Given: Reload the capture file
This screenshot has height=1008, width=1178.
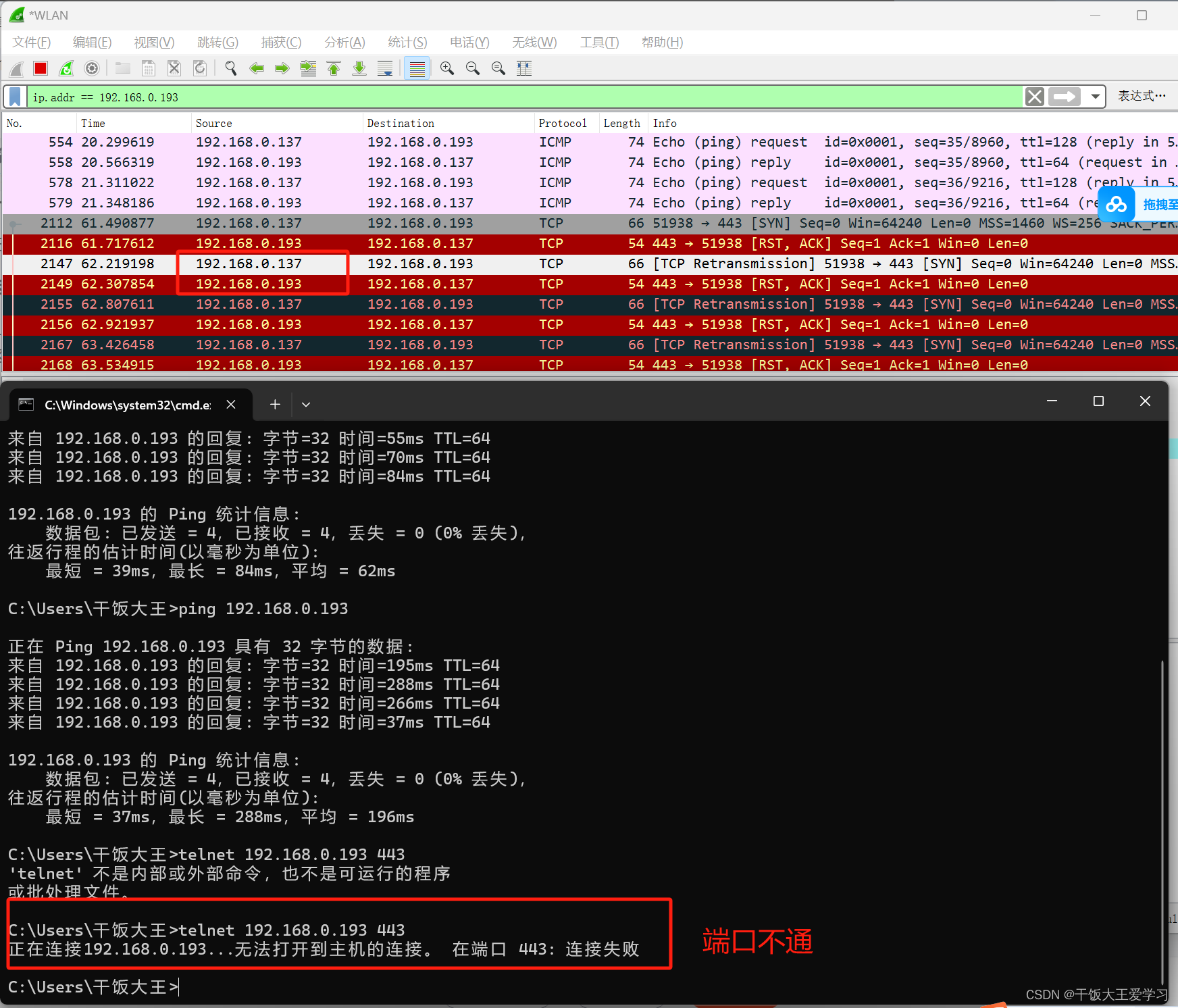Looking at the screenshot, I should click(200, 68).
